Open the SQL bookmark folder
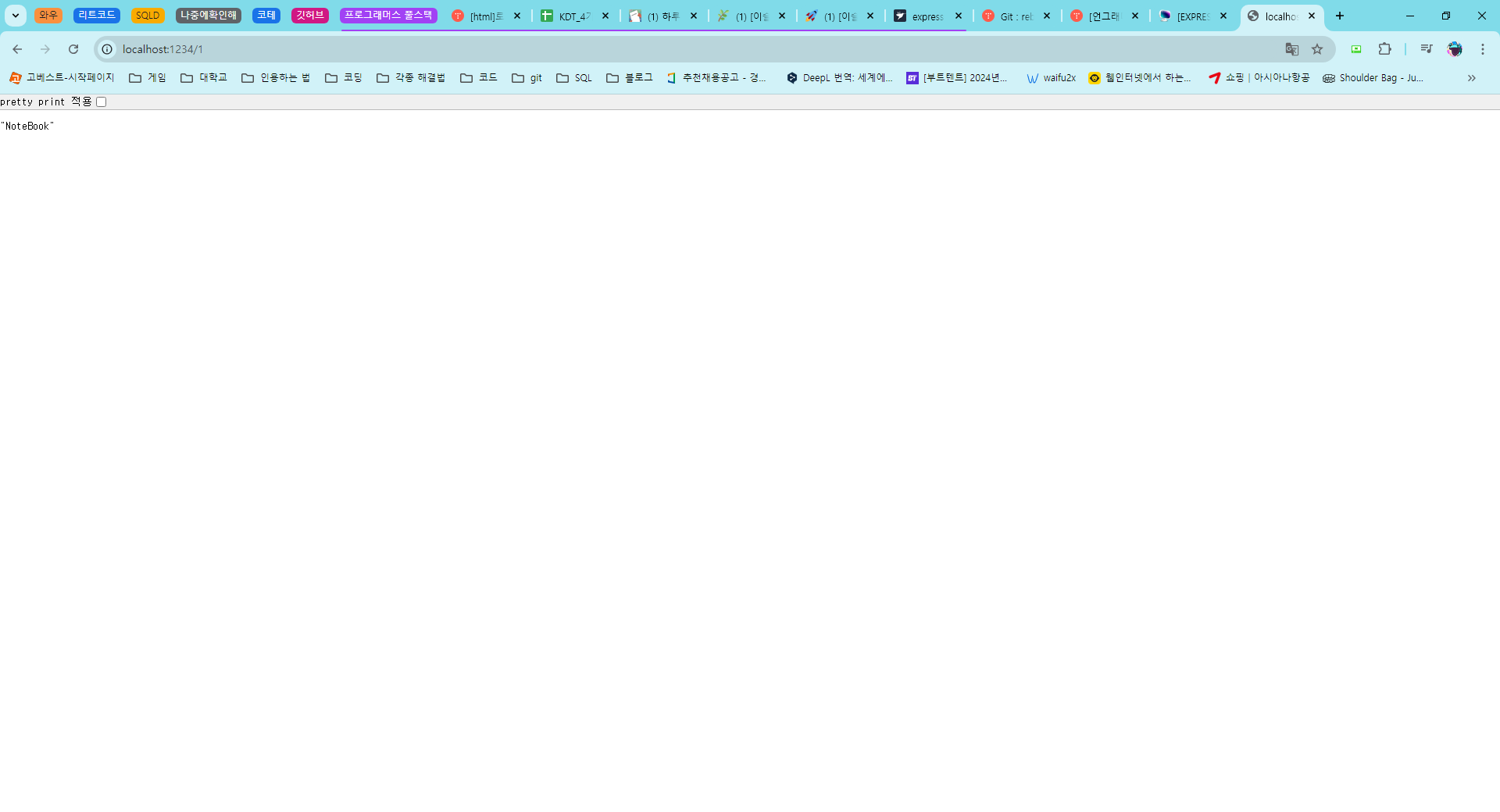Screen dimensions: 1500x812 click(x=574, y=78)
